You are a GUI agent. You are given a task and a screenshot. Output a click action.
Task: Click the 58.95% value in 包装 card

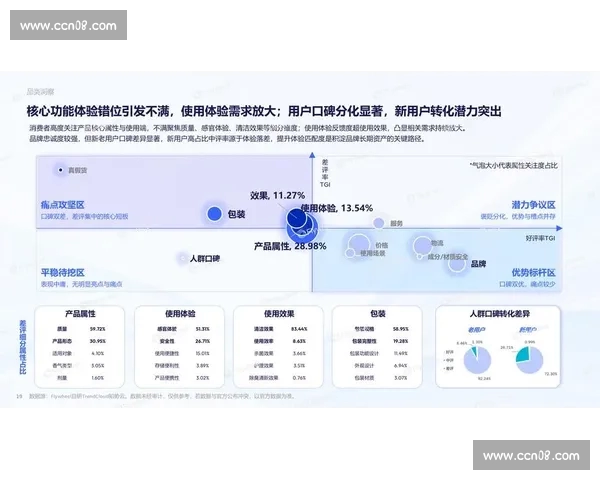401,329
